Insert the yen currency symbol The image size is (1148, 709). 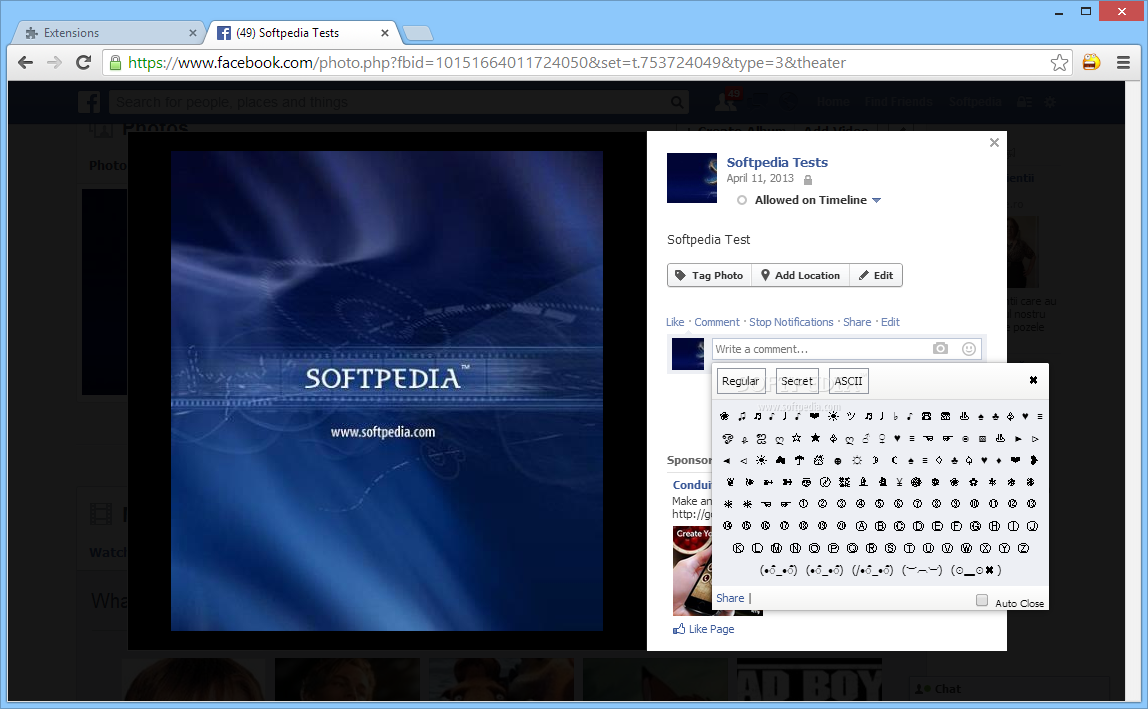899,482
